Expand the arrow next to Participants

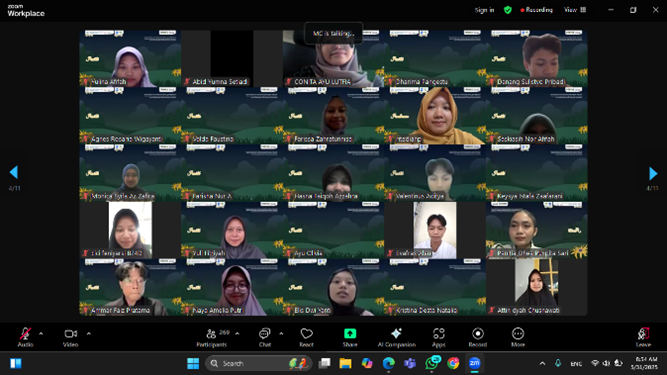[x=237, y=334]
